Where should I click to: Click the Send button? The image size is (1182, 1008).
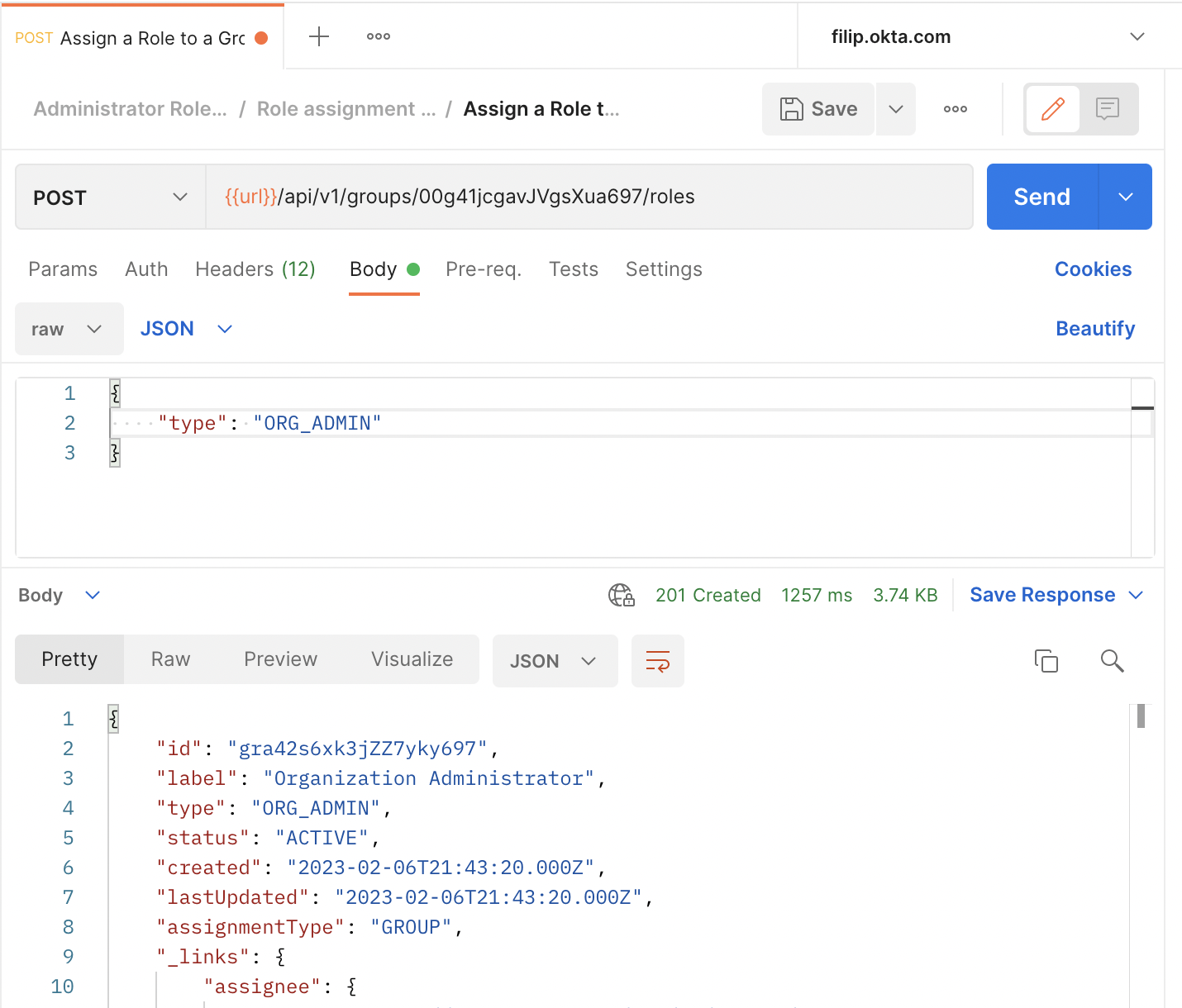pyautogui.click(x=1040, y=197)
